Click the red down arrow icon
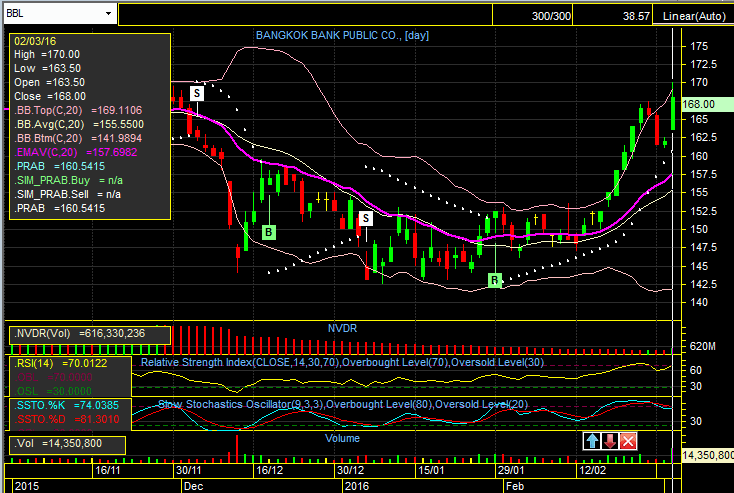Viewport: 734px width, 493px height. (x=610, y=441)
